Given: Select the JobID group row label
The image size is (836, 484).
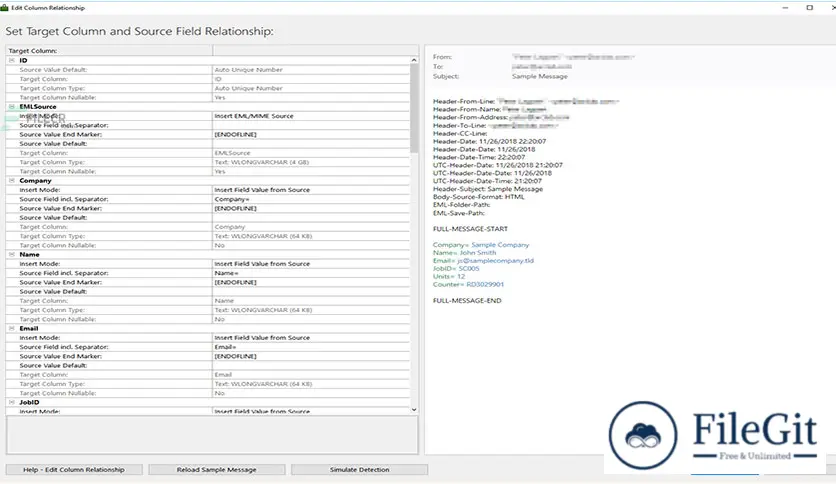Looking at the screenshot, I should [x=29, y=402].
